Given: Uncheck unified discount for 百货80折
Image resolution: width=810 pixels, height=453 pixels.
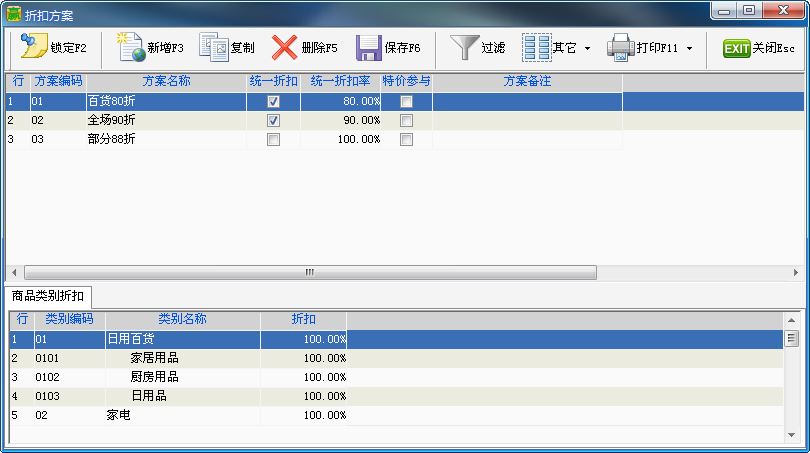Looking at the screenshot, I should [x=273, y=102].
